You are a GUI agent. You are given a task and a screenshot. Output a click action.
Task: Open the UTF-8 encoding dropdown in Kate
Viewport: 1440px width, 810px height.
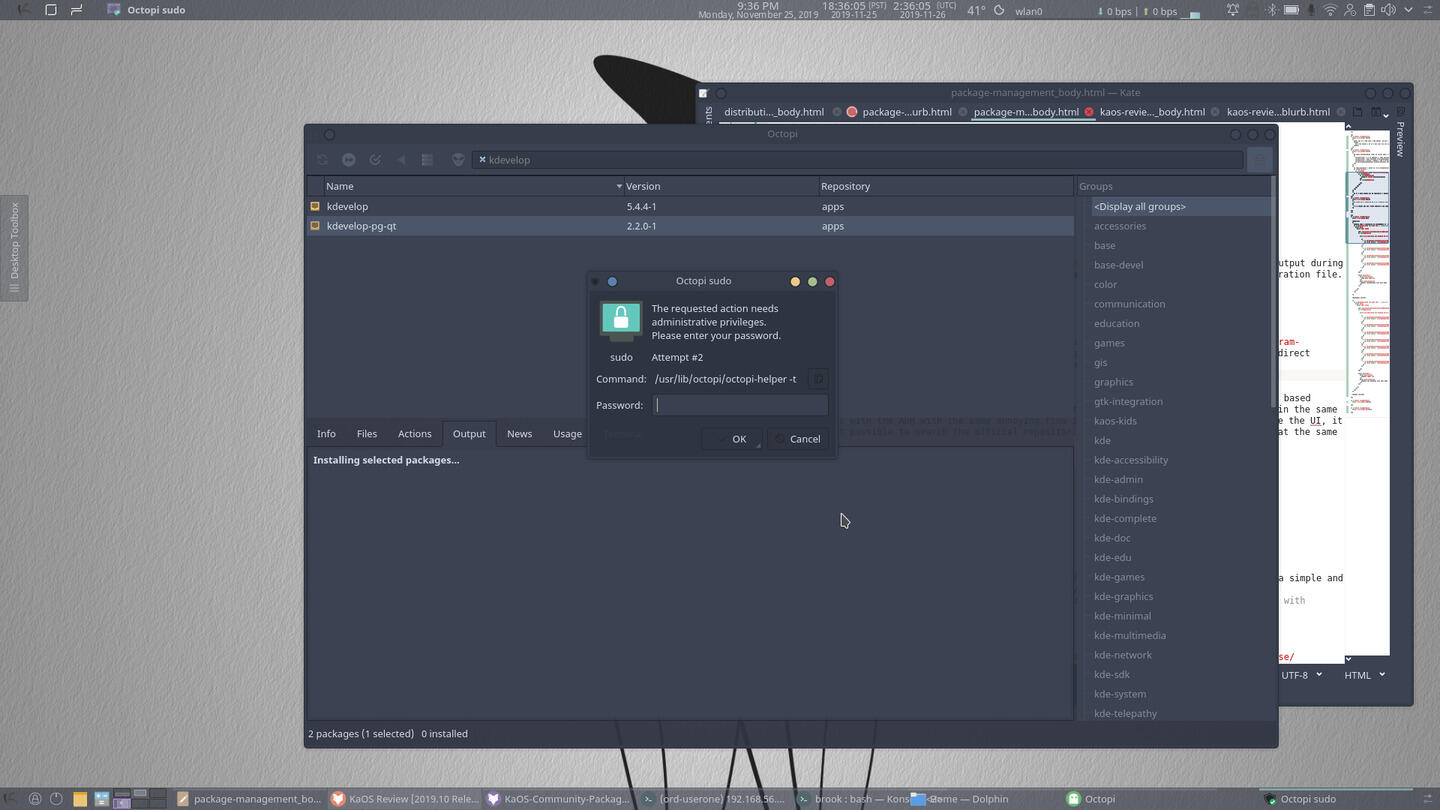coord(1301,675)
